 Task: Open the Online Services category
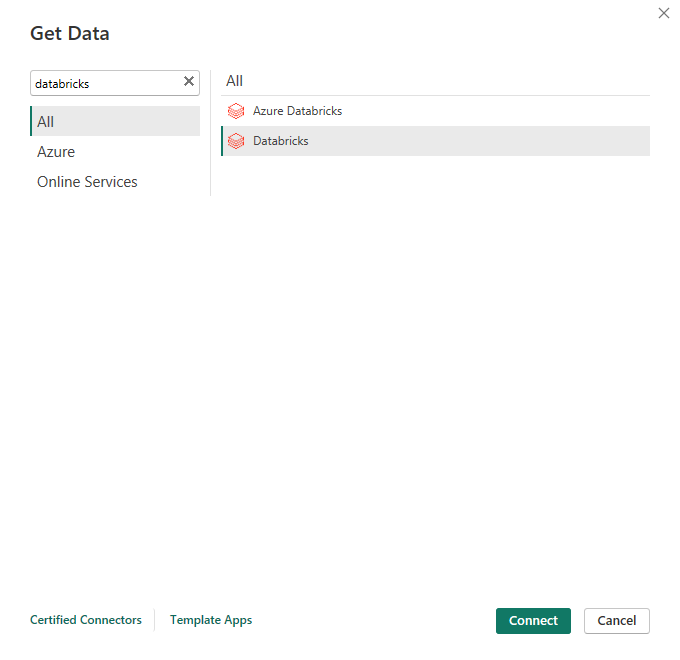coord(87,182)
